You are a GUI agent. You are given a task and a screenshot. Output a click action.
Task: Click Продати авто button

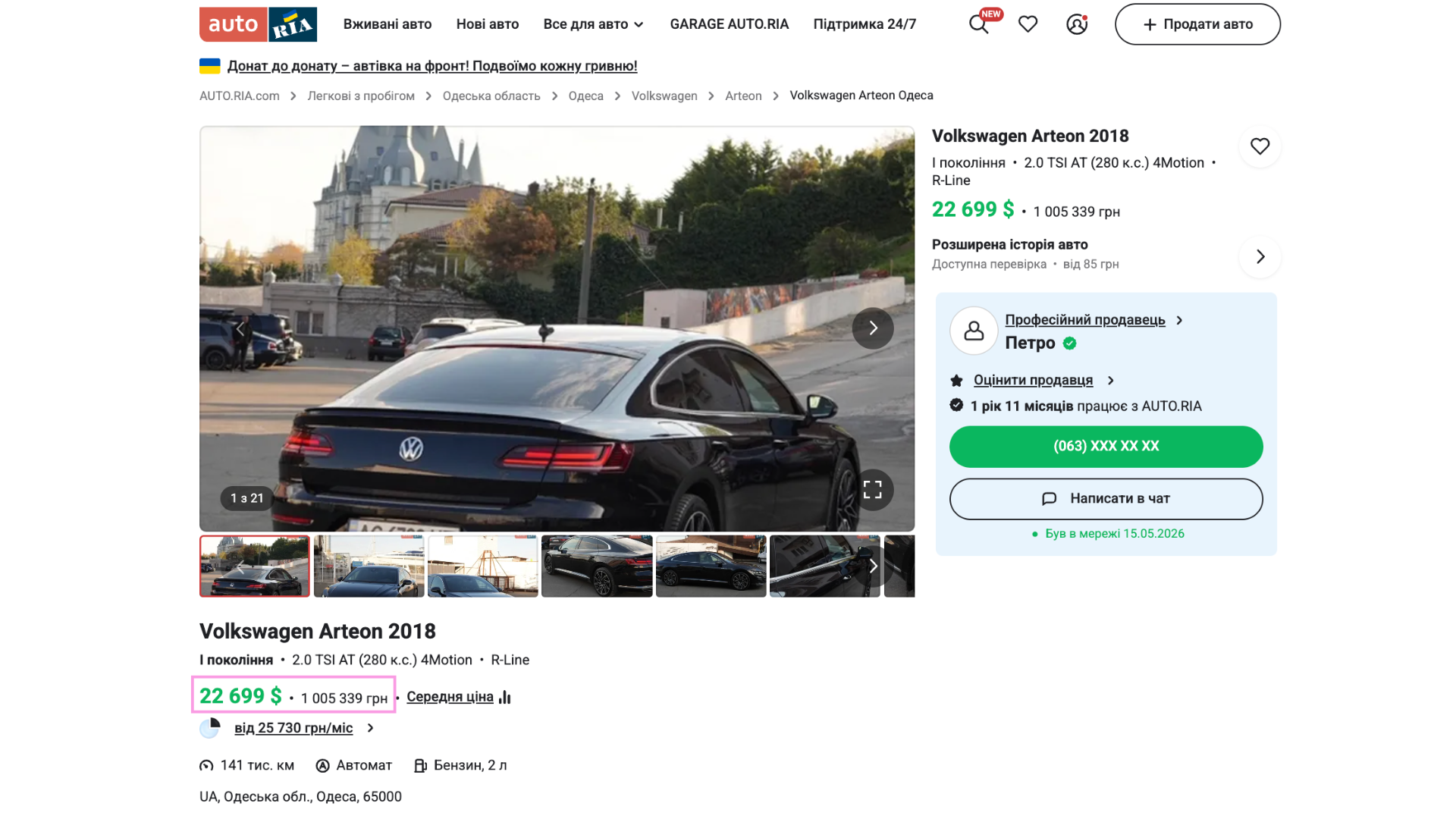pyautogui.click(x=1197, y=24)
